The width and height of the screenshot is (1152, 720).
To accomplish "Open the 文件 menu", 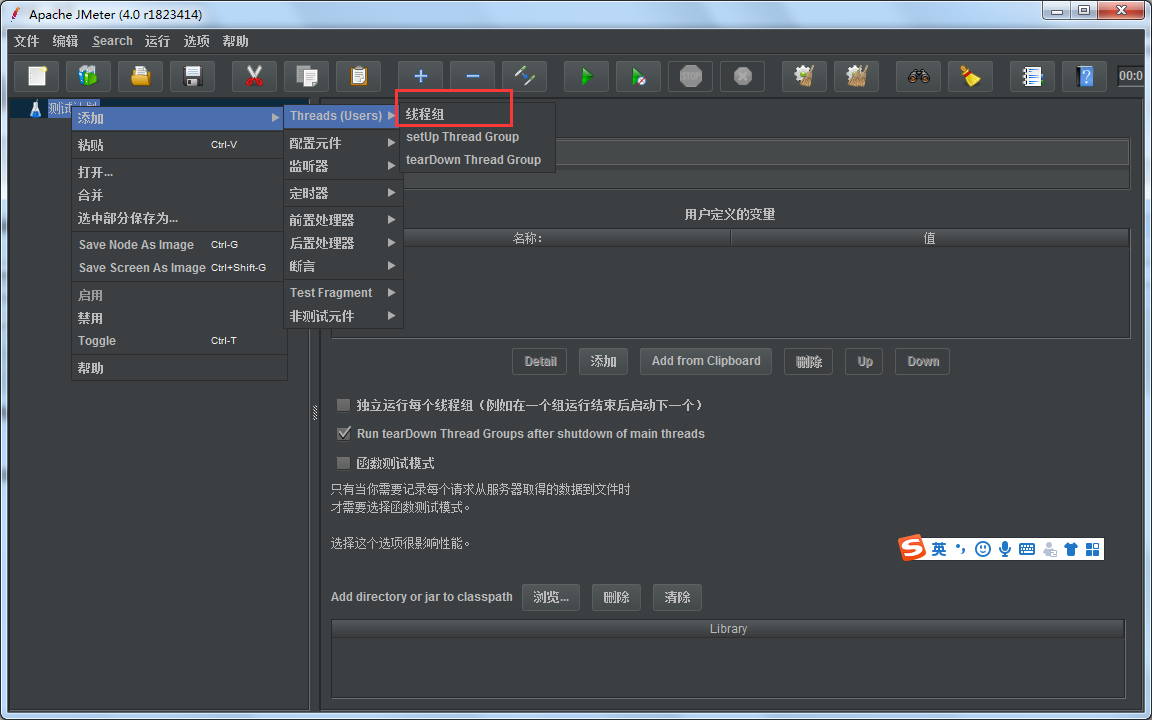I will pos(26,41).
